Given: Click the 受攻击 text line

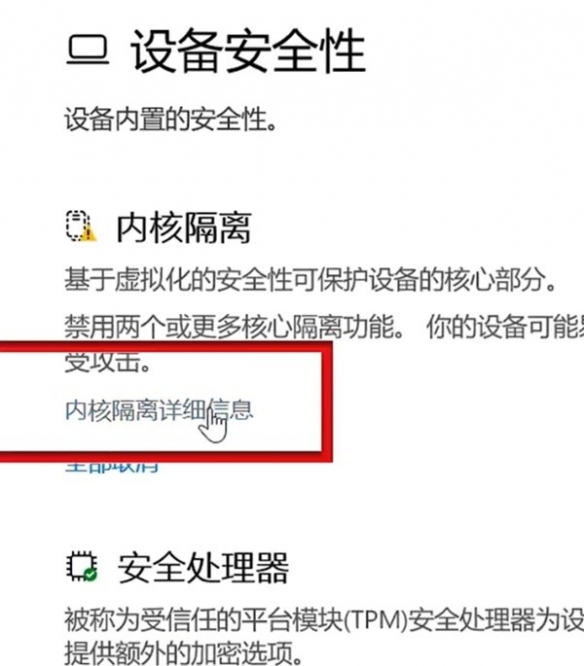Looking at the screenshot, I should [x=107, y=363].
